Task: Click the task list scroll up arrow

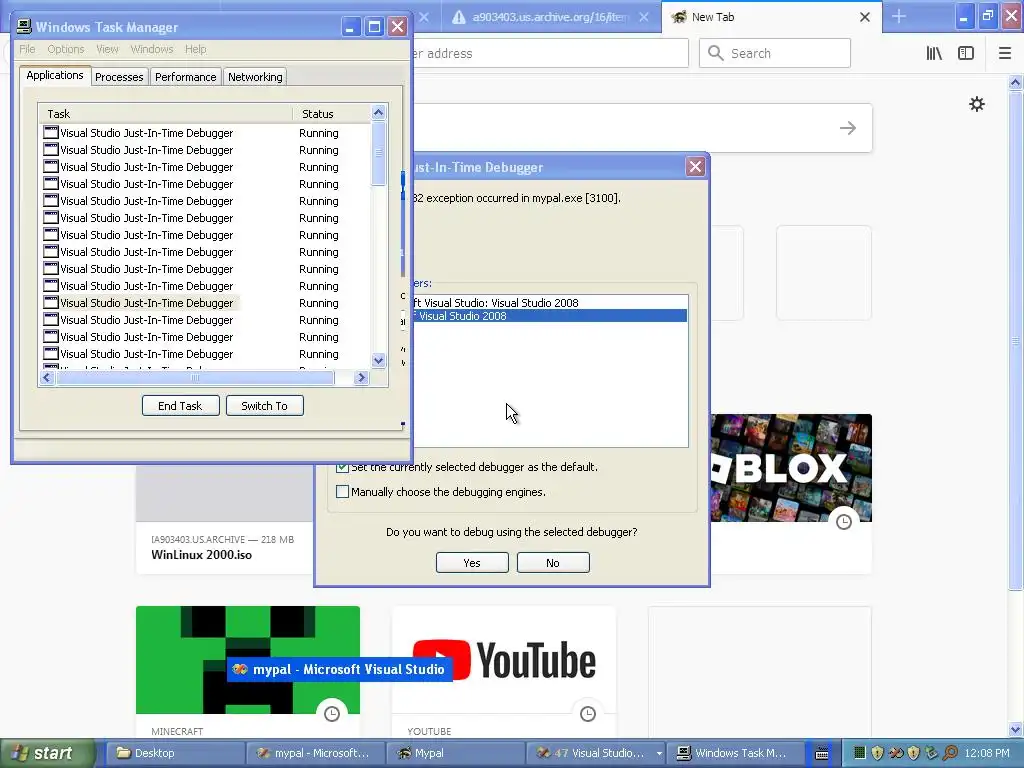Action: coord(378,112)
